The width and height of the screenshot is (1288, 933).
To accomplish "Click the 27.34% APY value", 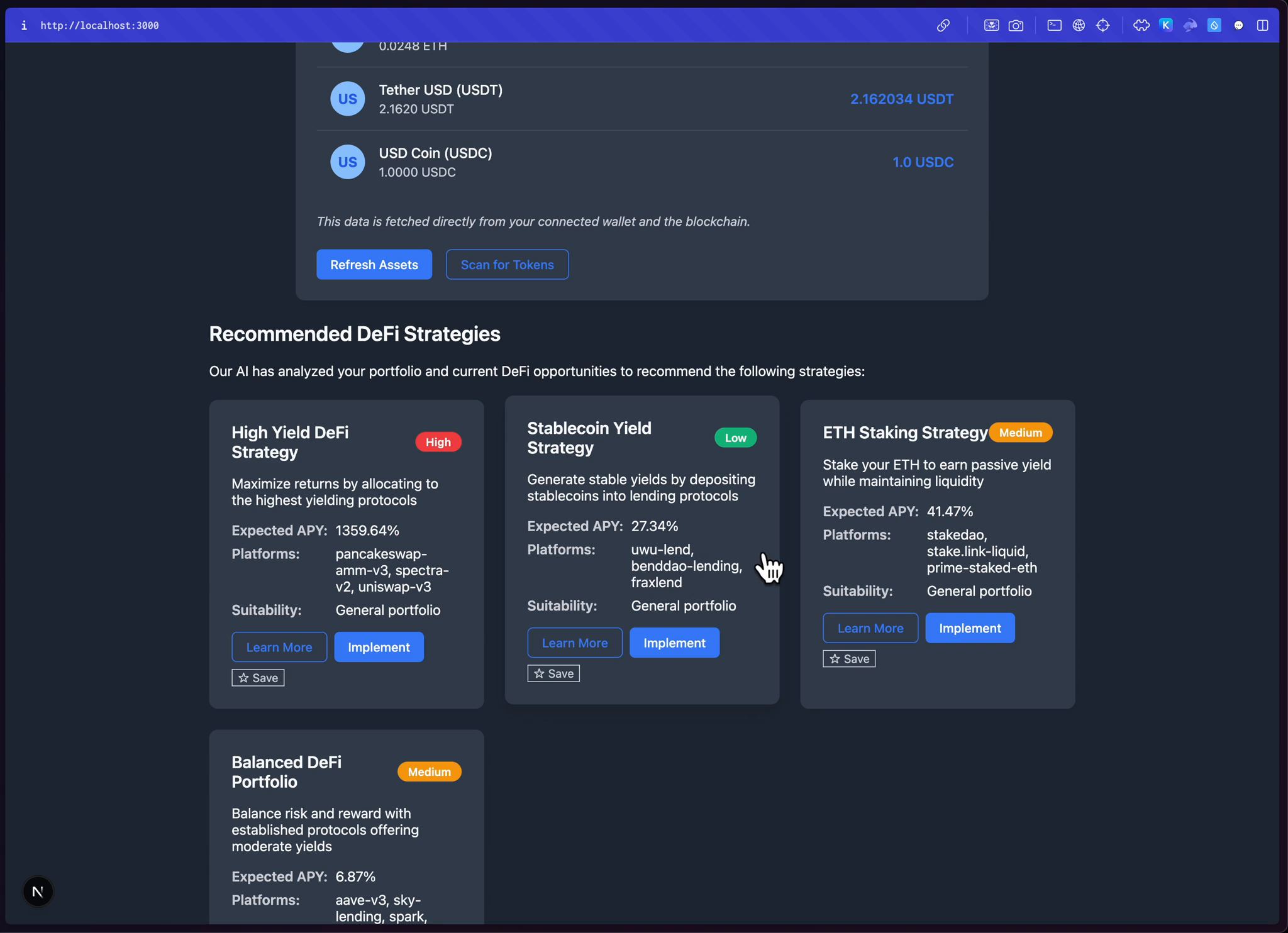I will (654, 526).
